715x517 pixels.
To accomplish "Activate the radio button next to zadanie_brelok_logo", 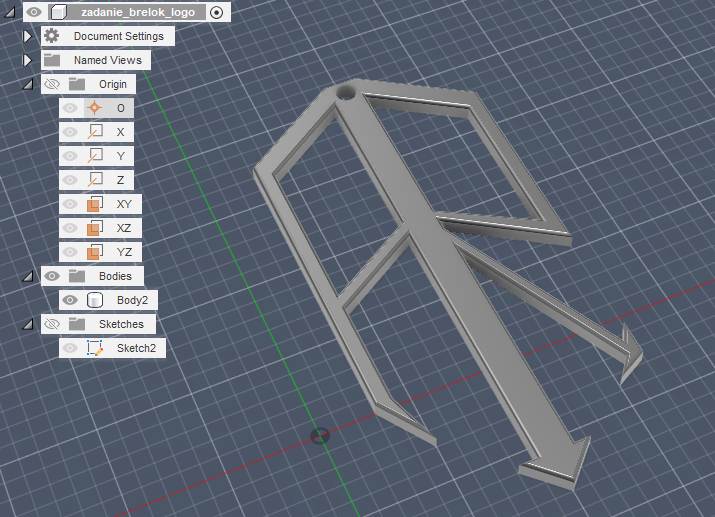I will tap(217, 12).
